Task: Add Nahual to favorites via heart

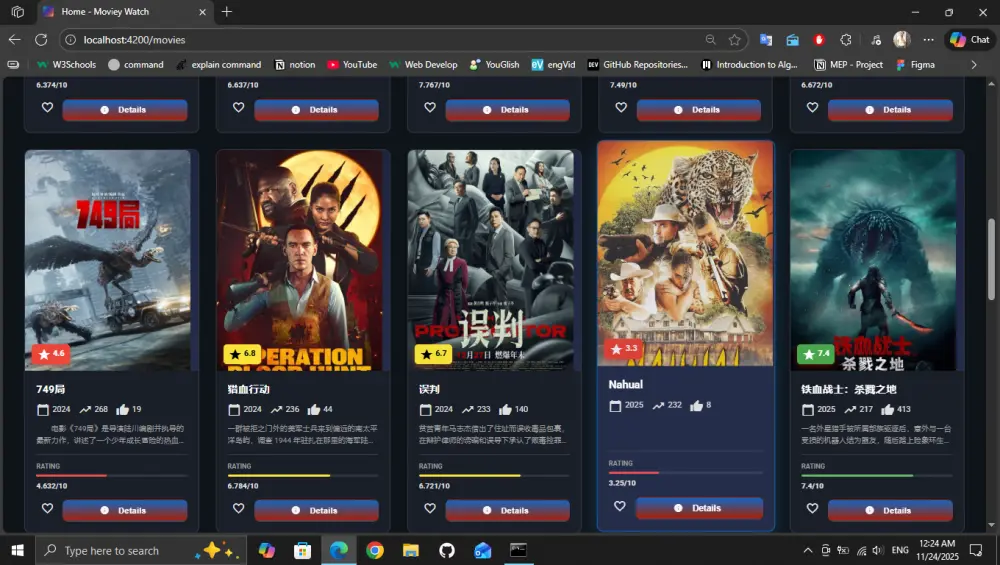Action: coord(620,506)
